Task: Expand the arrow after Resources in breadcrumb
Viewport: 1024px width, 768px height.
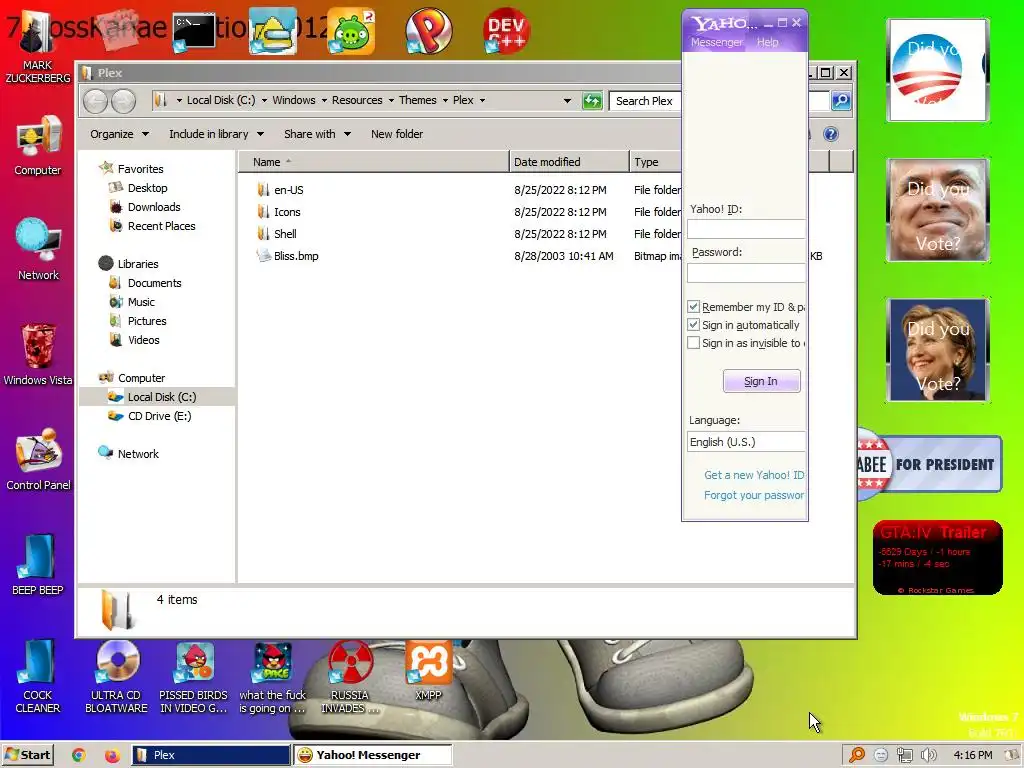Action: coord(391,101)
